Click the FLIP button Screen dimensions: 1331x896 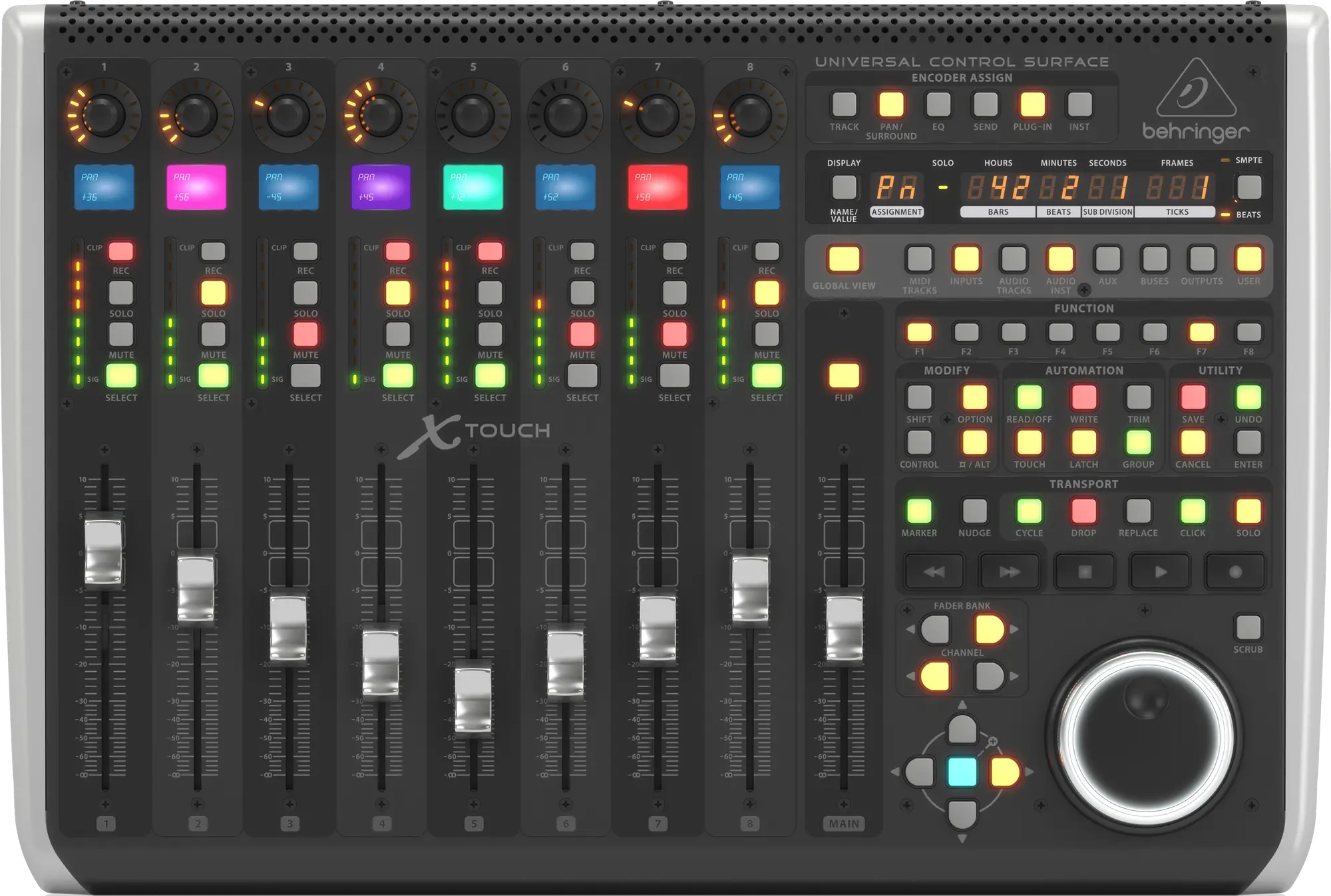(x=844, y=376)
